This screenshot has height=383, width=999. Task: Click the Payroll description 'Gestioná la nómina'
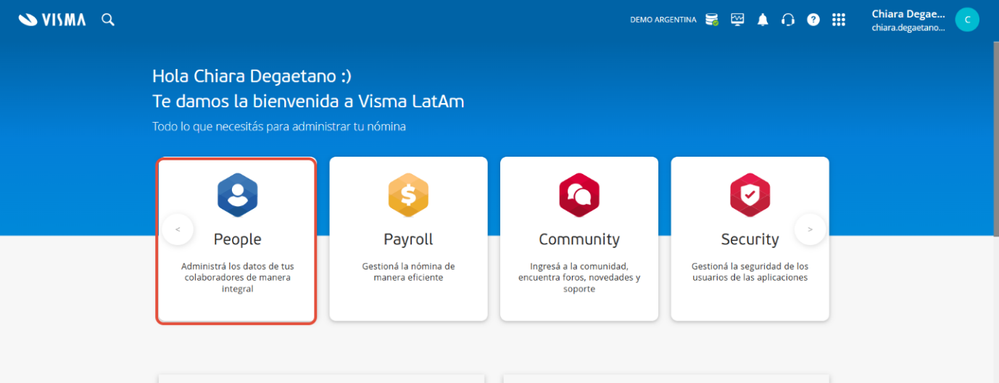click(408, 272)
